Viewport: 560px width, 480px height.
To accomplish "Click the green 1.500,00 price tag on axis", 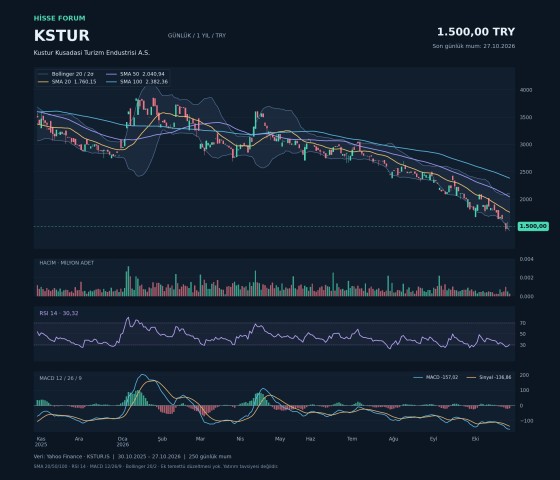I will [533, 226].
